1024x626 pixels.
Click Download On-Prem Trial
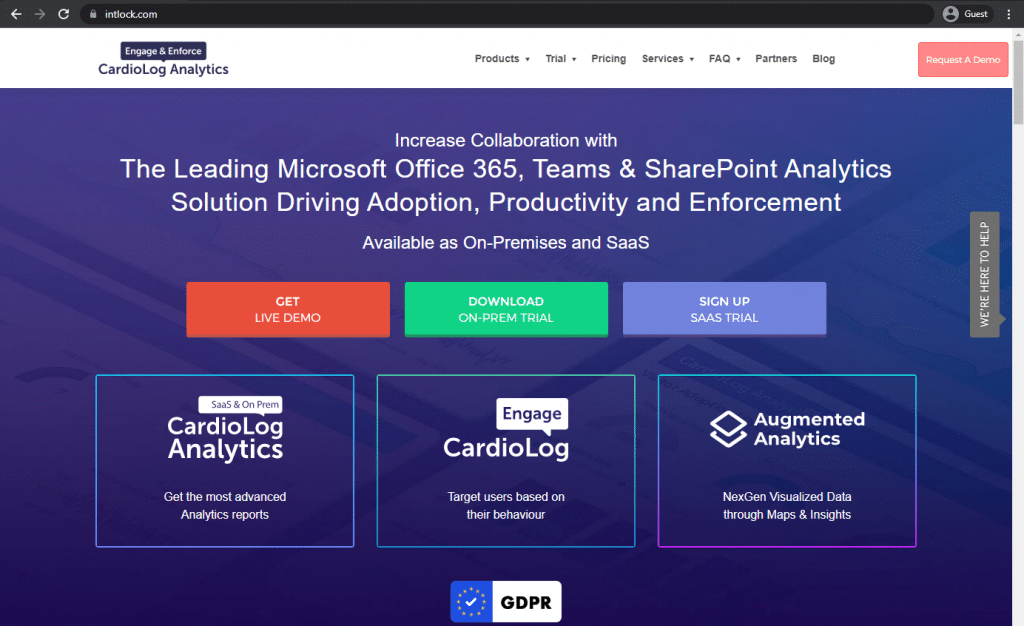(505, 309)
